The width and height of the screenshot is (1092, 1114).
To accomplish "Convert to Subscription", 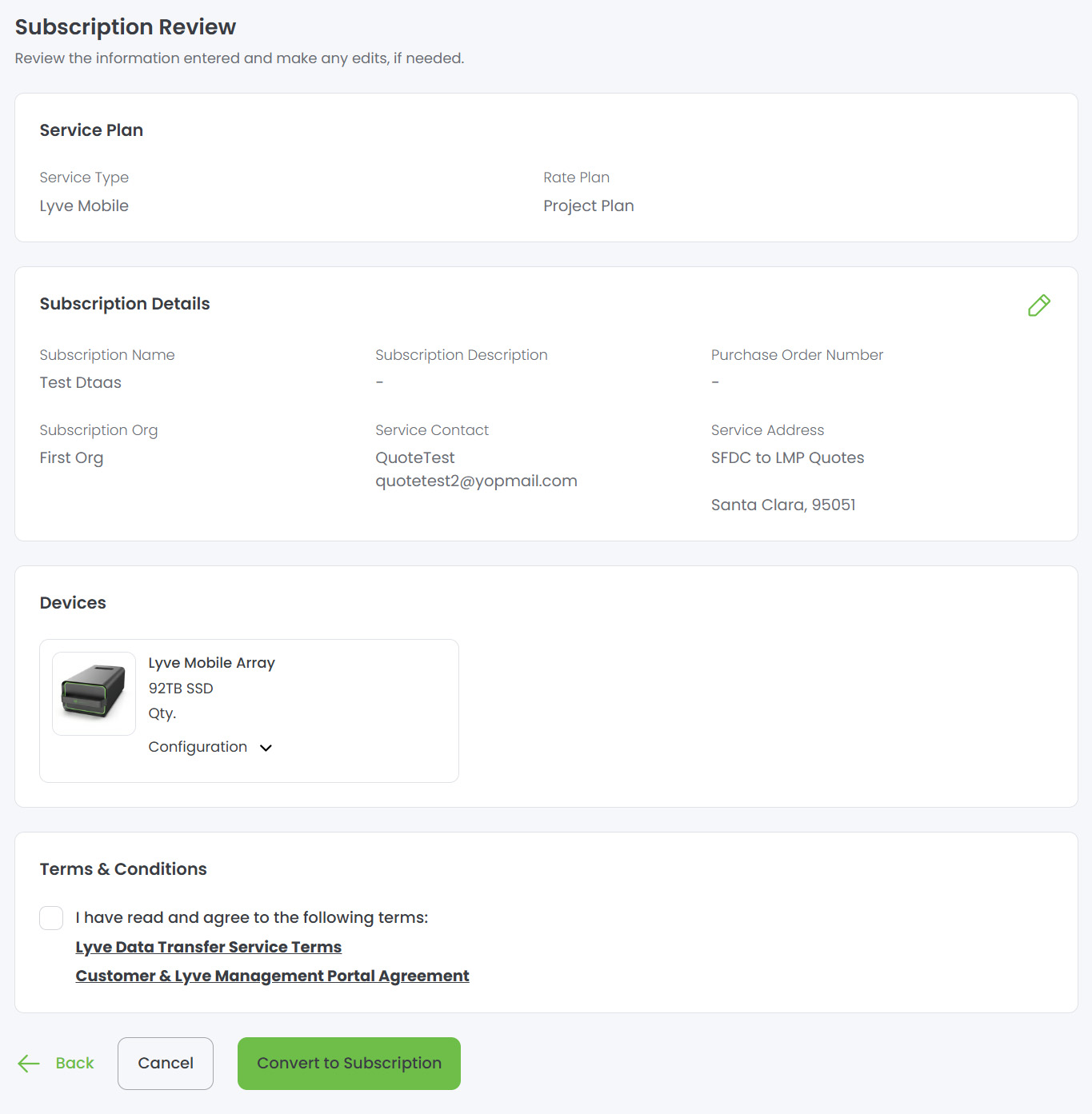I will click(x=349, y=1063).
